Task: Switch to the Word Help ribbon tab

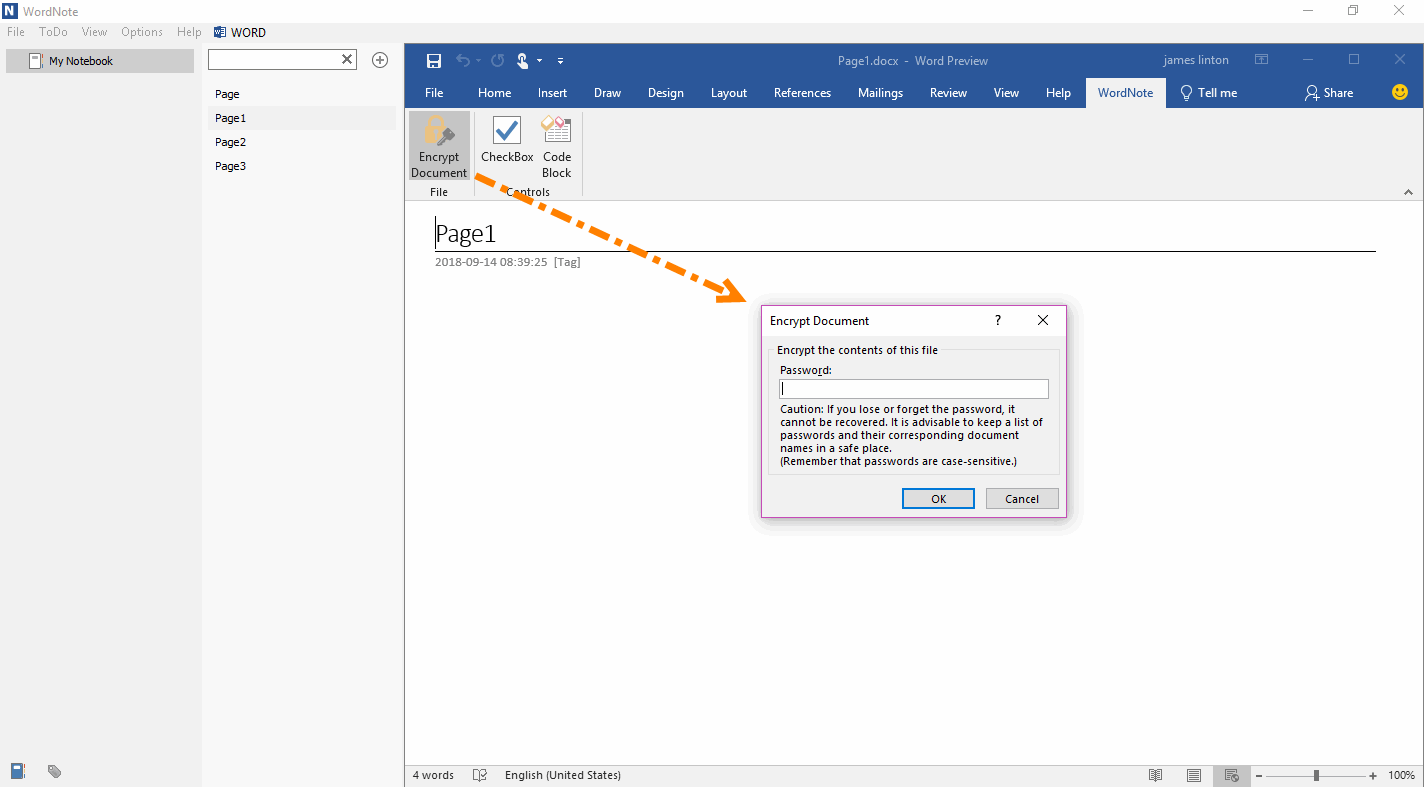Action: [1058, 93]
